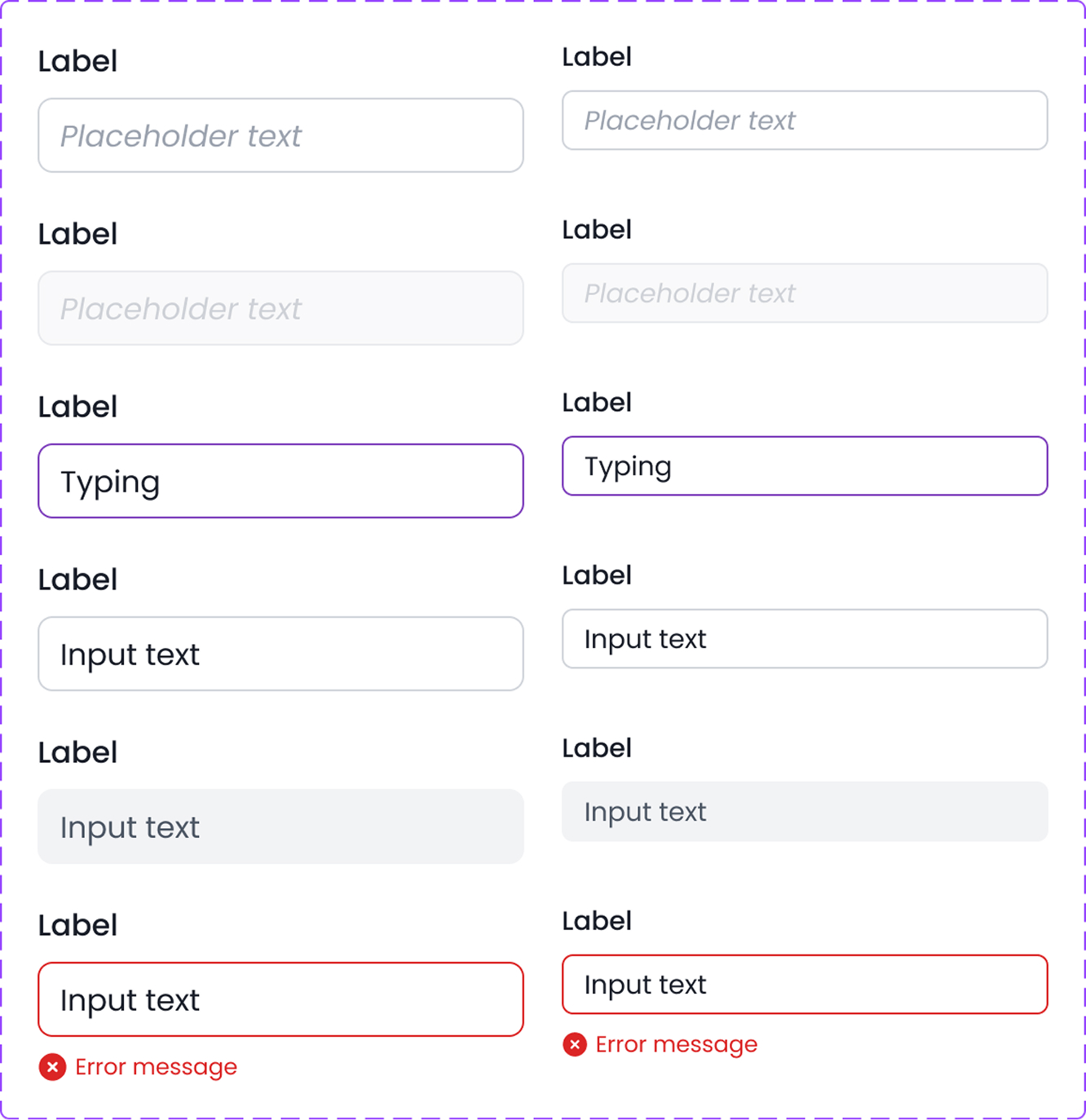Click the large focused input showing Typing
1086x1120 pixels.
(x=280, y=481)
